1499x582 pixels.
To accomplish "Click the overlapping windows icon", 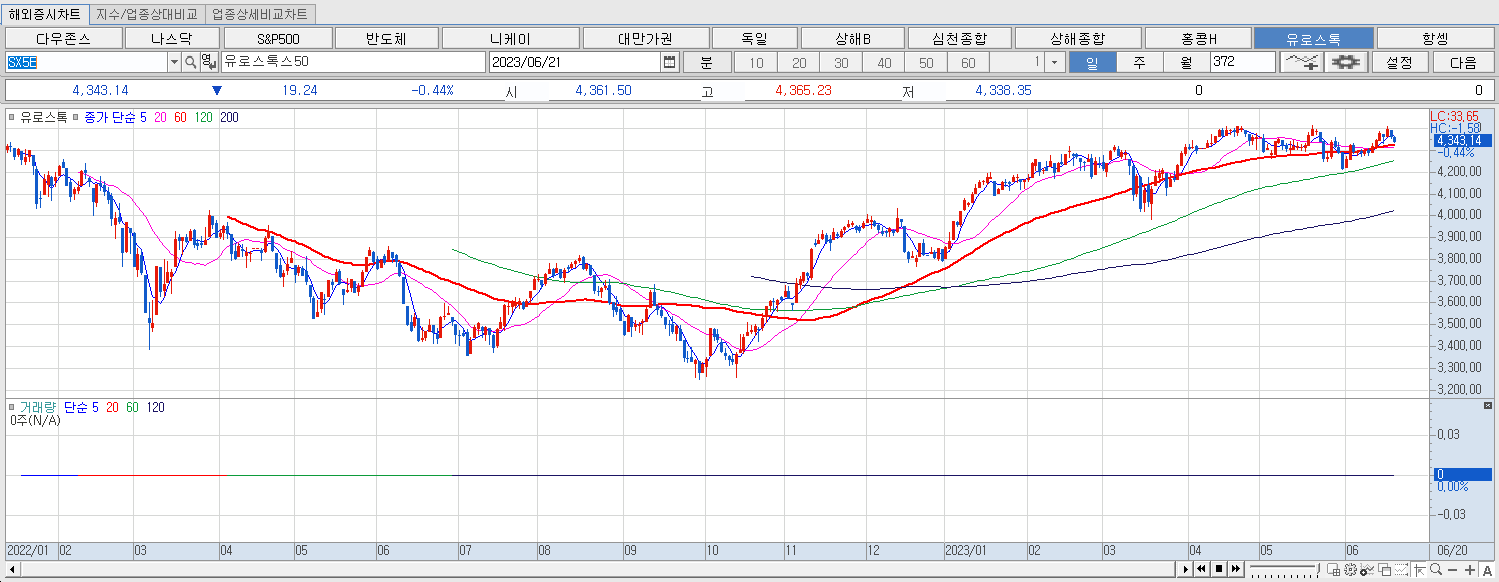I will (1384, 569).
